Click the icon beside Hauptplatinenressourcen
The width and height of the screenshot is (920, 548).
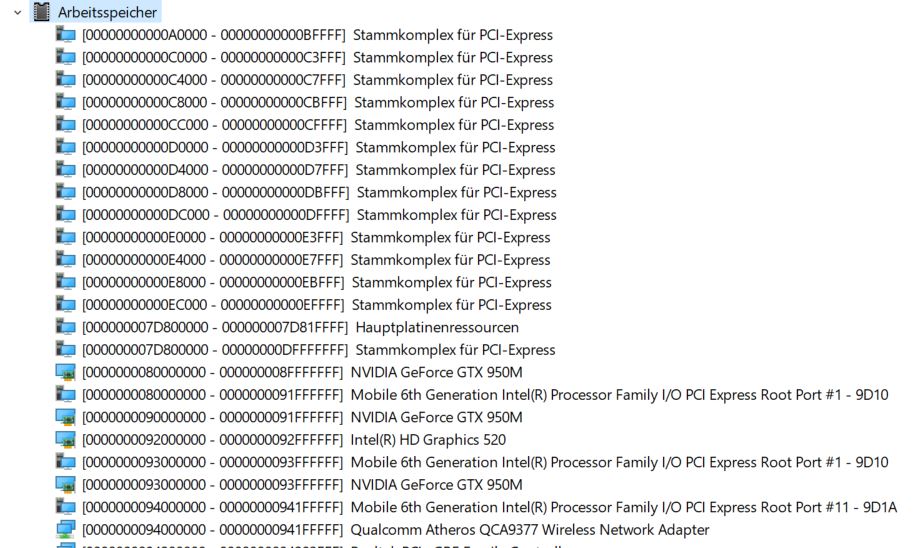click(x=66, y=327)
